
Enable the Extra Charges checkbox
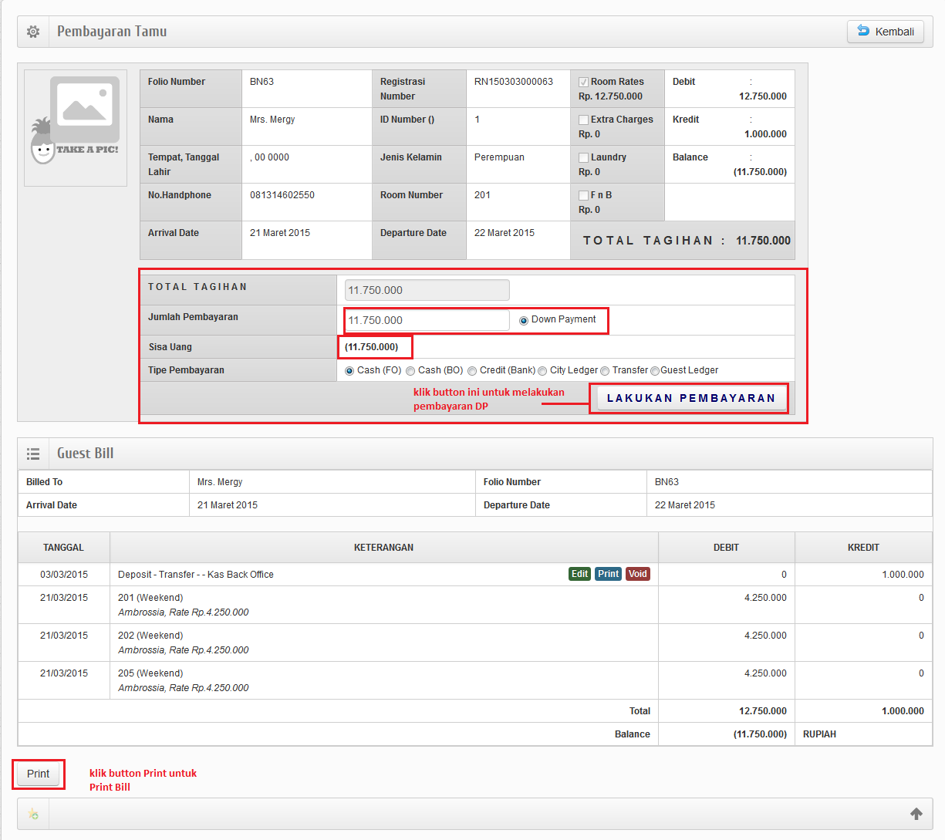click(x=584, y=120)
